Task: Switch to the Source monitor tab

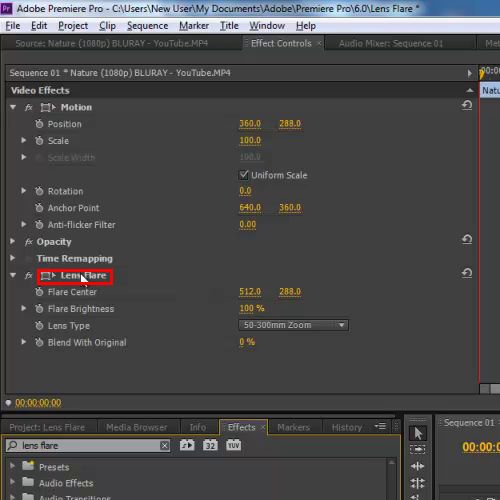Action: (112, 43)
